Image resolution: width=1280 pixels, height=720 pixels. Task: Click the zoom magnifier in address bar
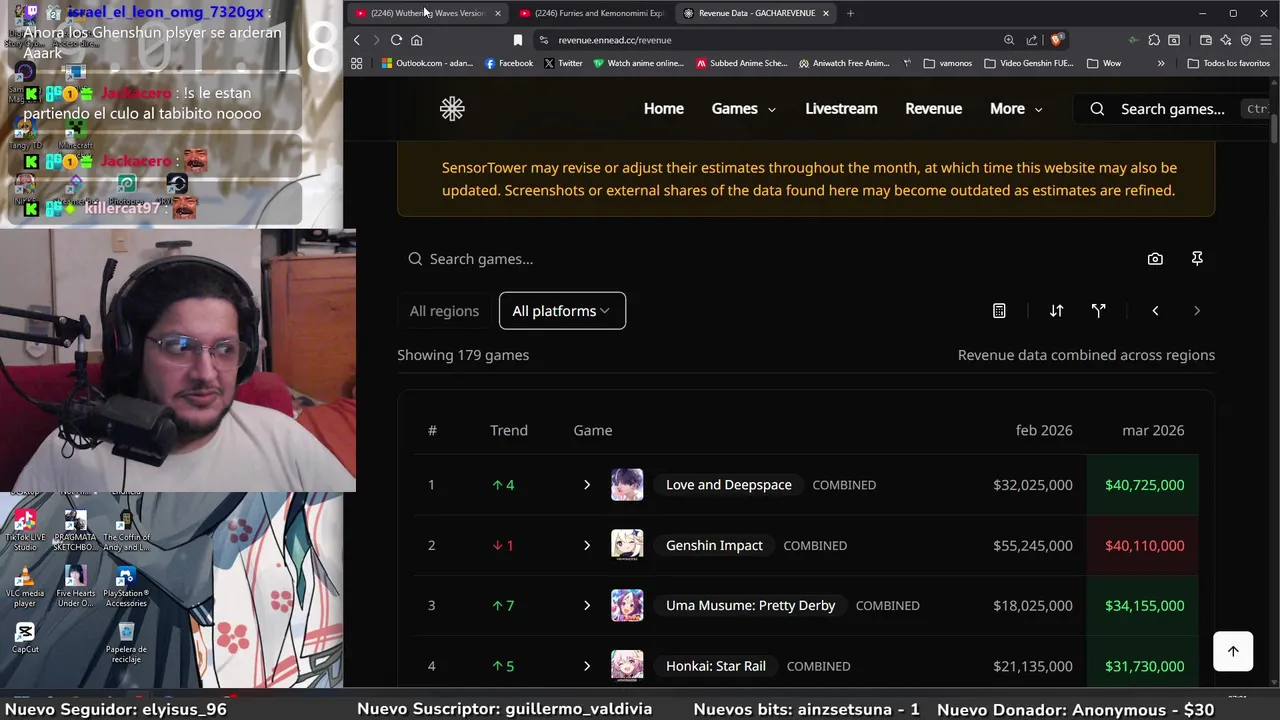(x=1009, y=40)
